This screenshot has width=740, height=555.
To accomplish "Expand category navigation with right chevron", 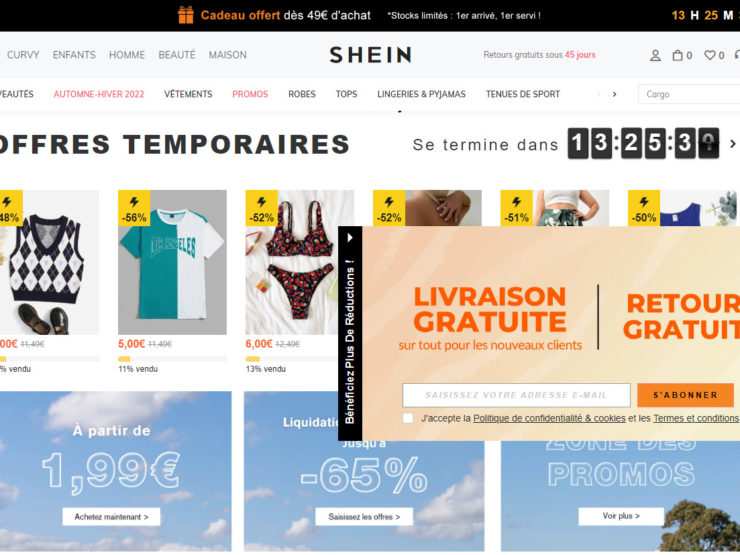I will (614, 94).
